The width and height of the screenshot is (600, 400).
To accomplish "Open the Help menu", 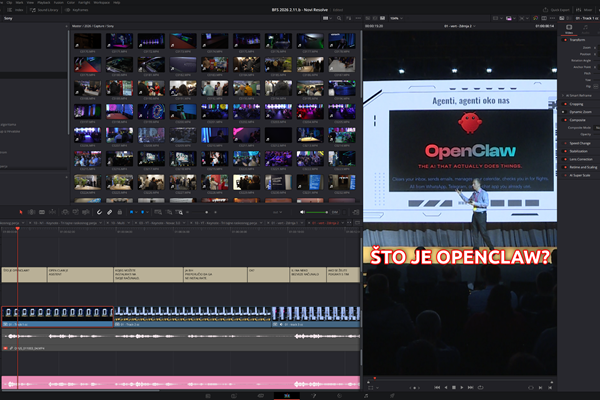I will click(116, 2).
